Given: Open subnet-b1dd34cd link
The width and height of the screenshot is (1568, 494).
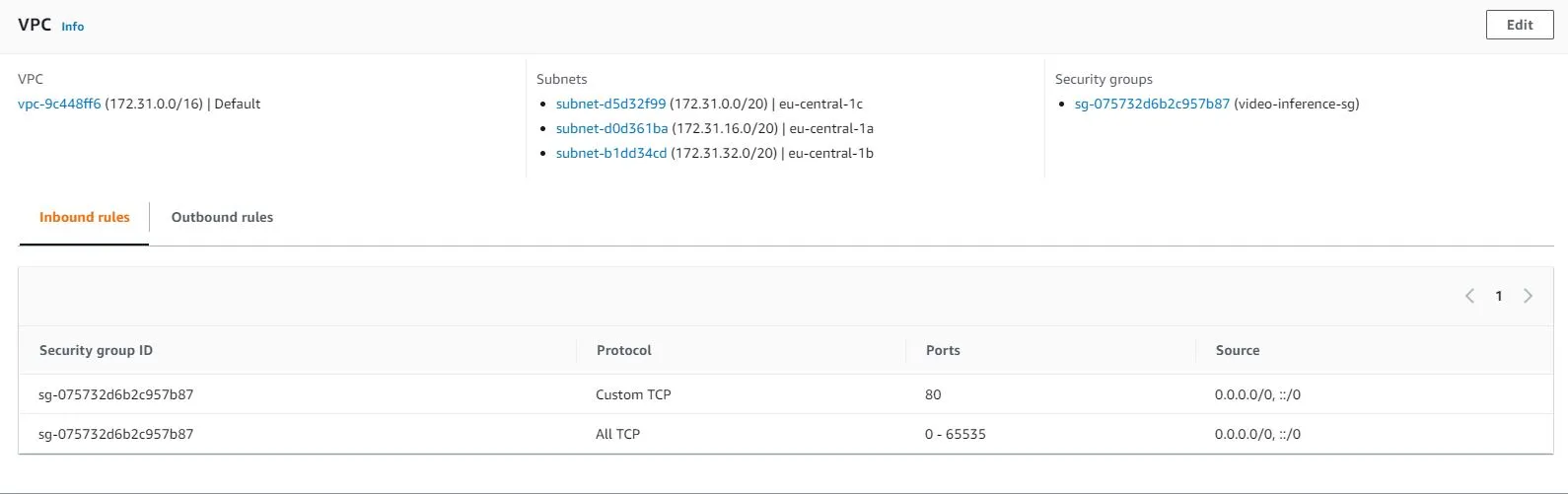Looking at the screenshot, I should pos(610,153).
